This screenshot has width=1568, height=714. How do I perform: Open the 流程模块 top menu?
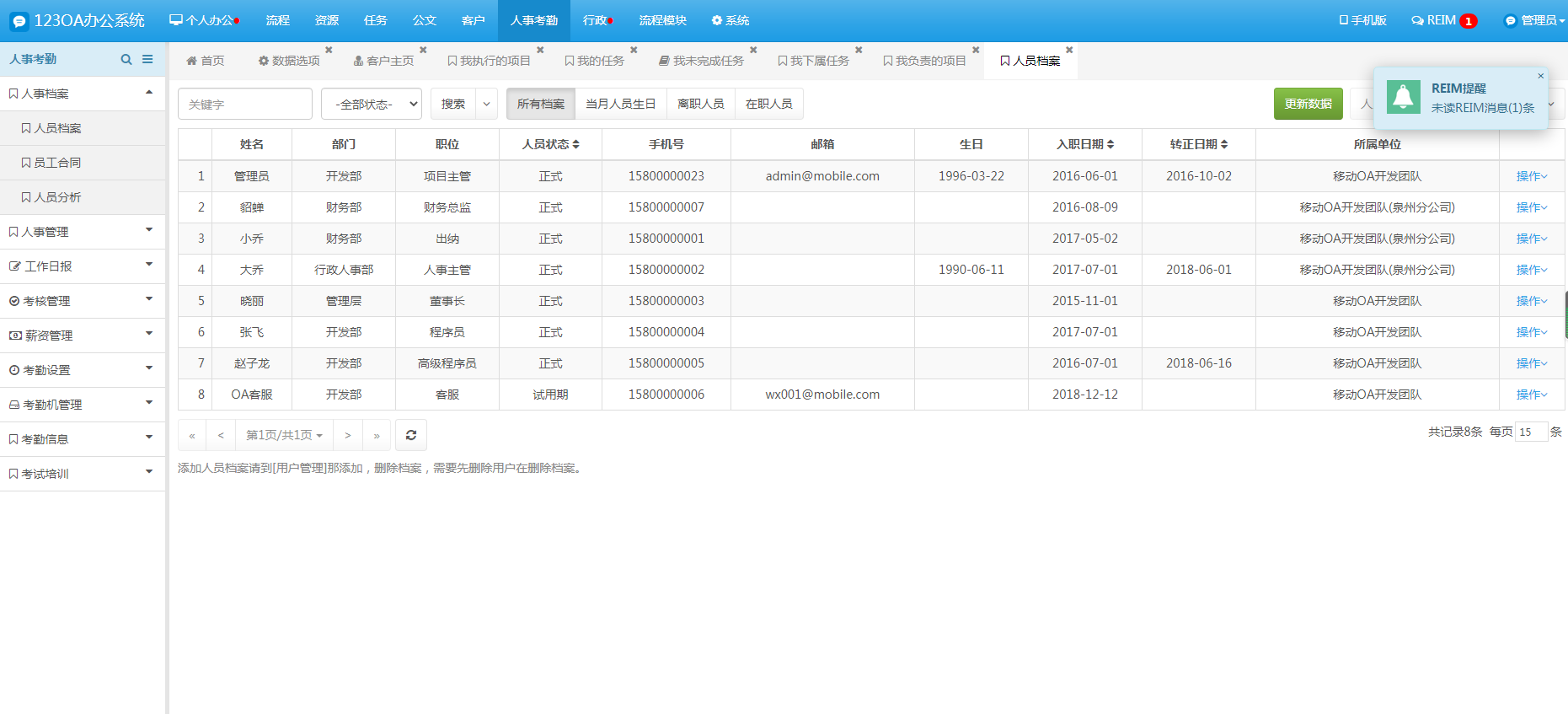[662, 20]
